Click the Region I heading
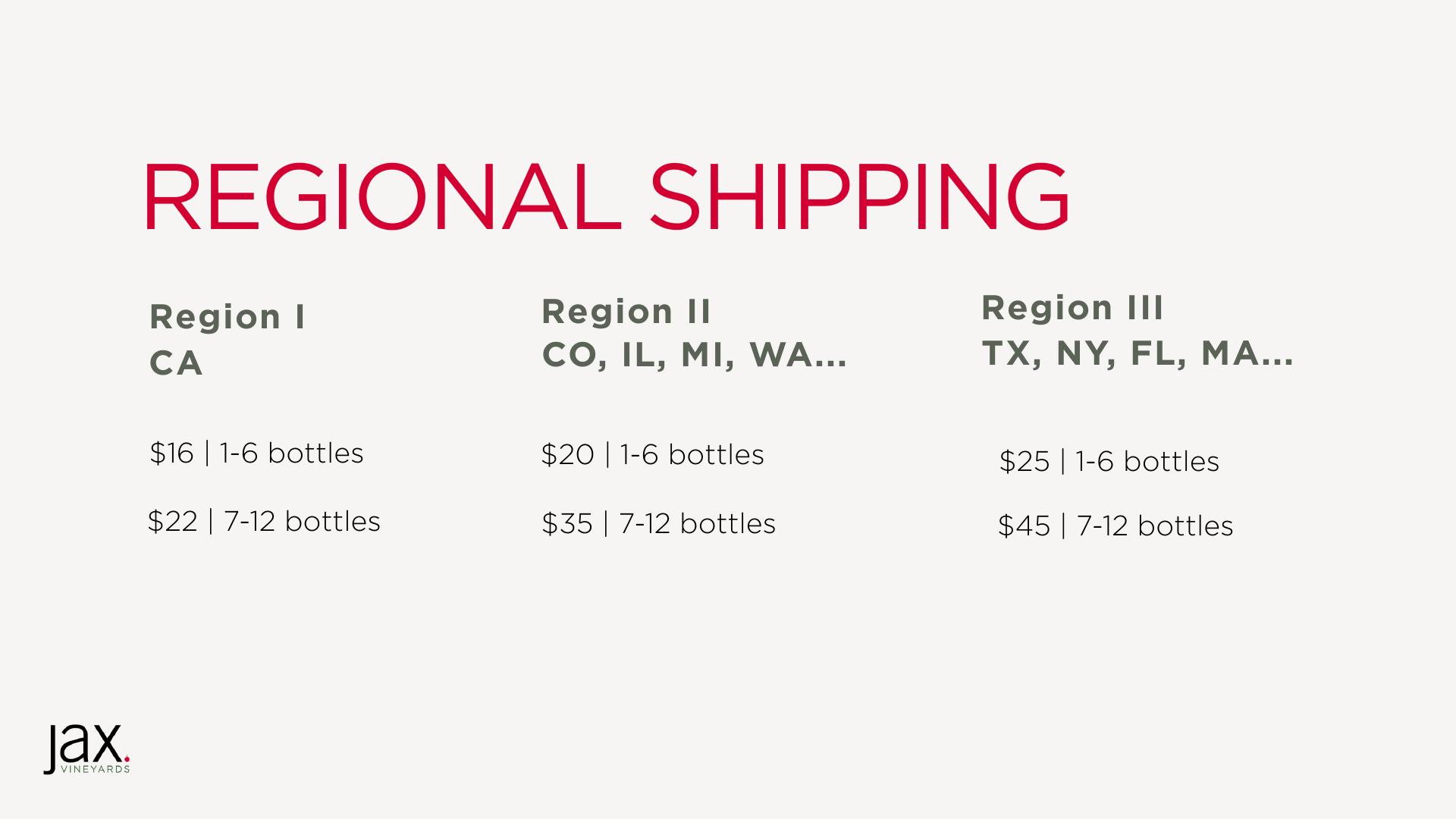This screenshot has width=1456, height=819. [x=227, y=317]
